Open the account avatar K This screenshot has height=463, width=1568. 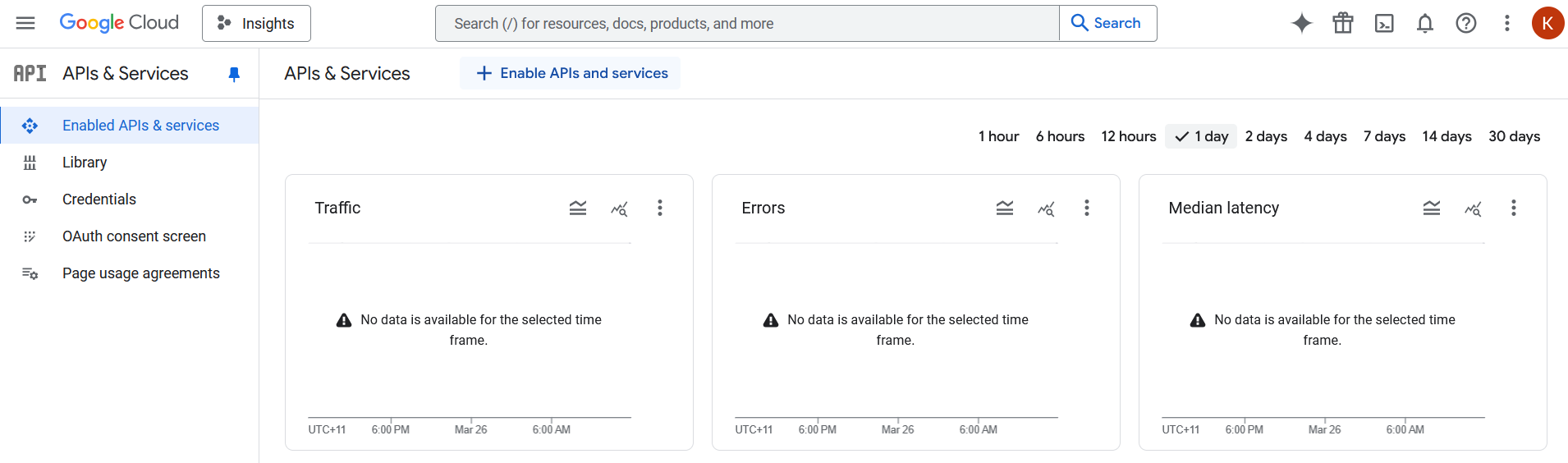click(1547, 23)
